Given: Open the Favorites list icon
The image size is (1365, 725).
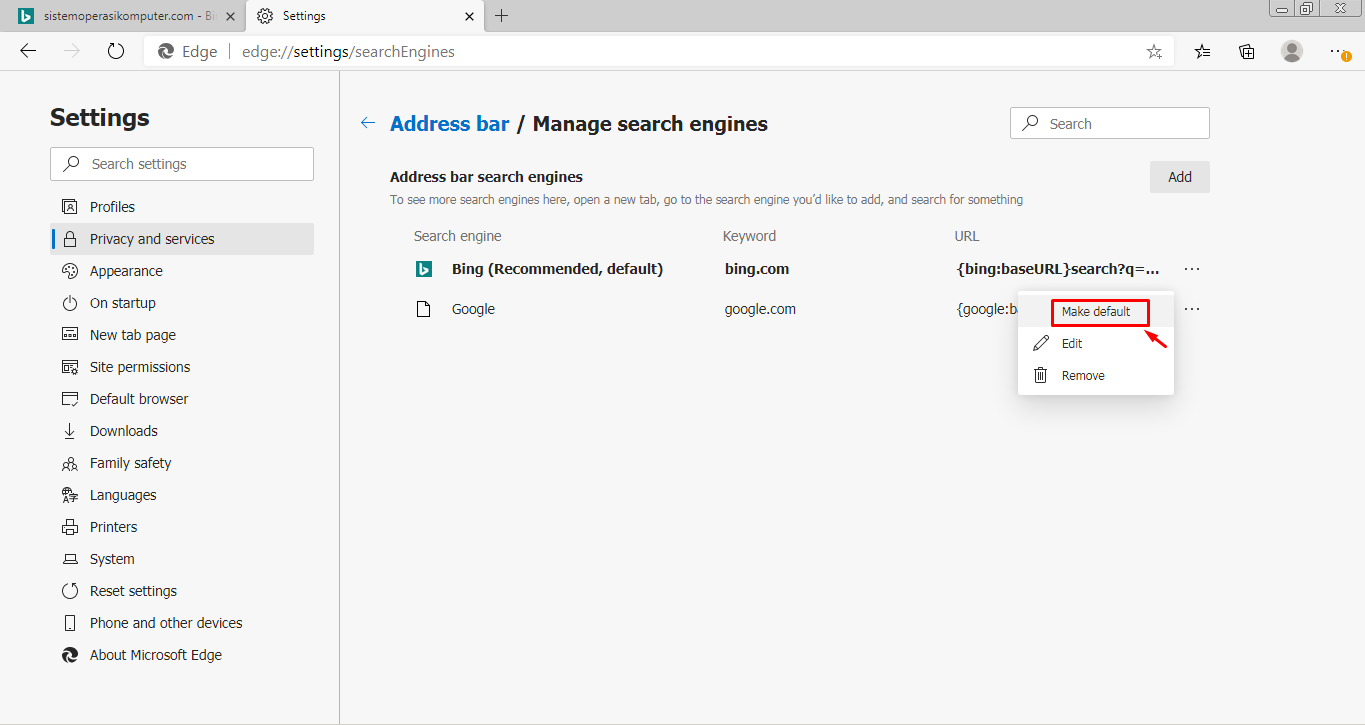Looking at the screenshot, I should 1203,52.
